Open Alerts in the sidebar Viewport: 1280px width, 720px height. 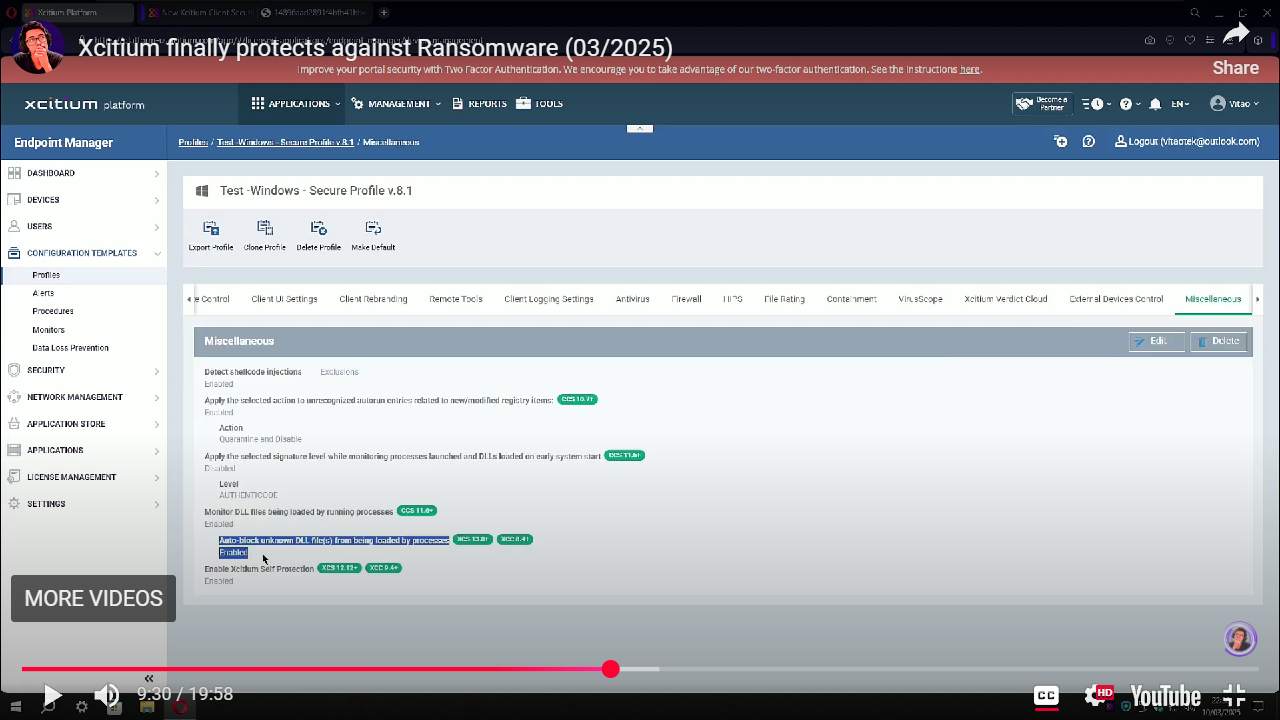[43, 293]
